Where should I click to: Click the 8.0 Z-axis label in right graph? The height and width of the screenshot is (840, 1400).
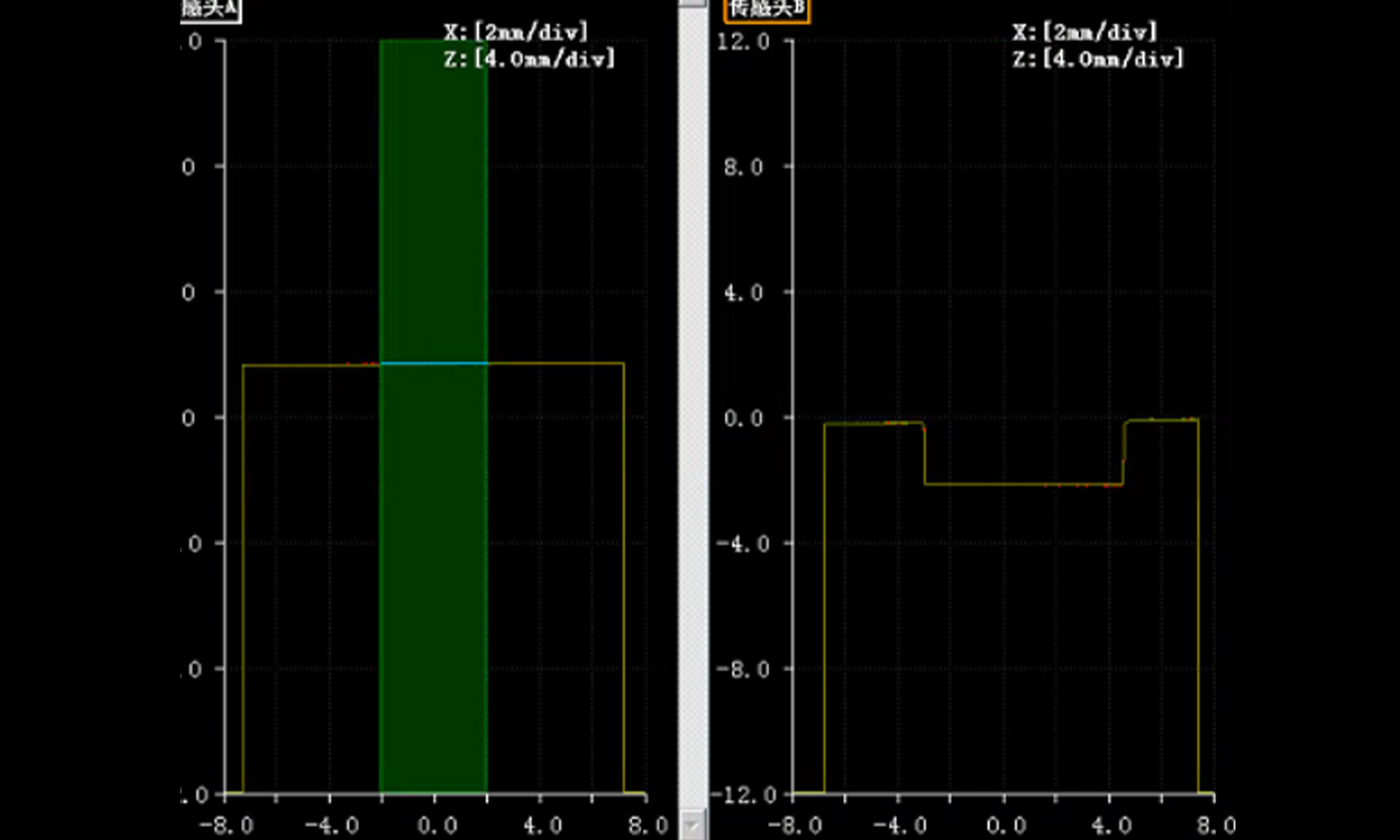tap(743, 166)
